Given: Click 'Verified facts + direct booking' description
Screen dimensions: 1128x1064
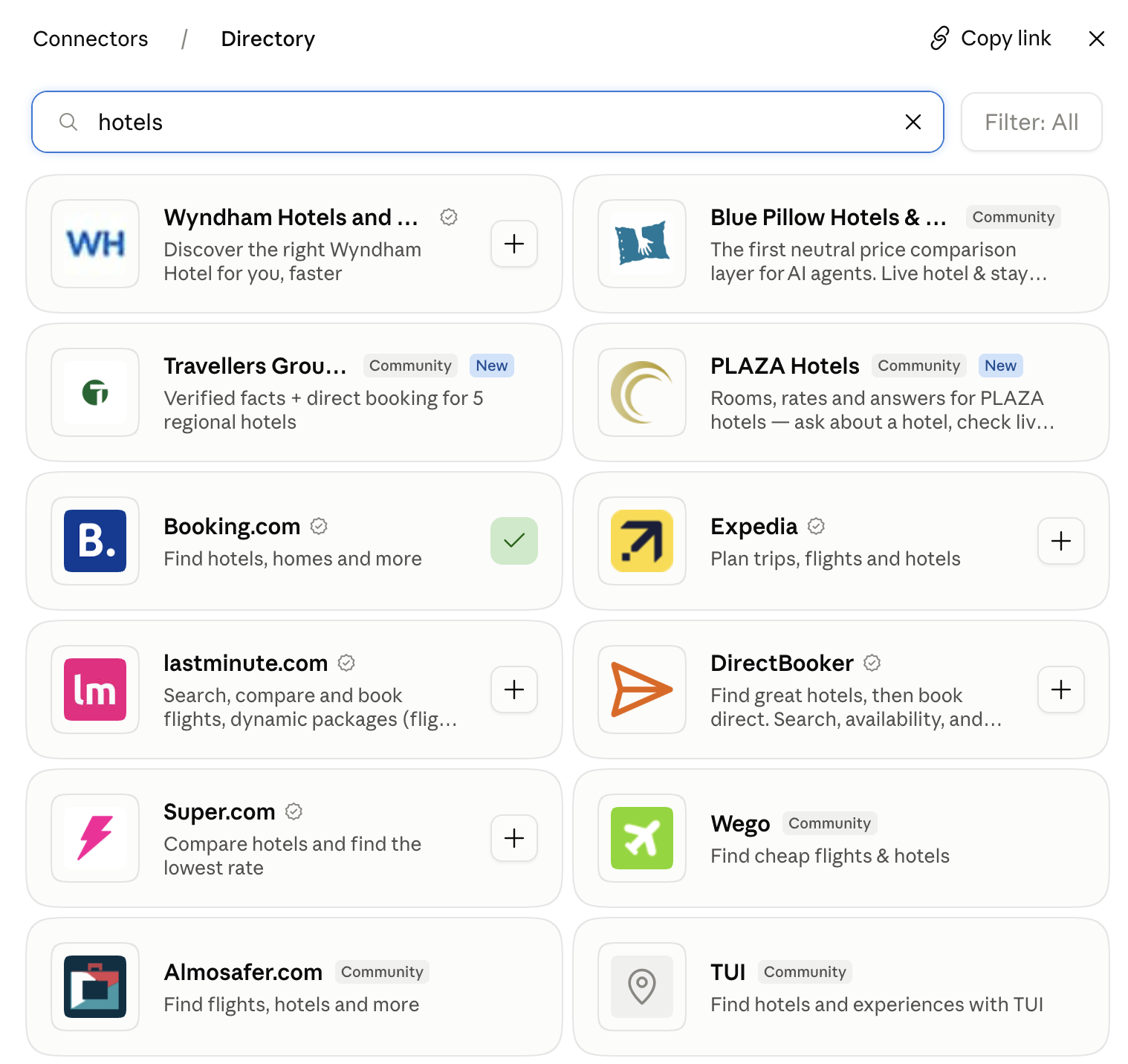Looking at the screenshot, I should (324, 410).
